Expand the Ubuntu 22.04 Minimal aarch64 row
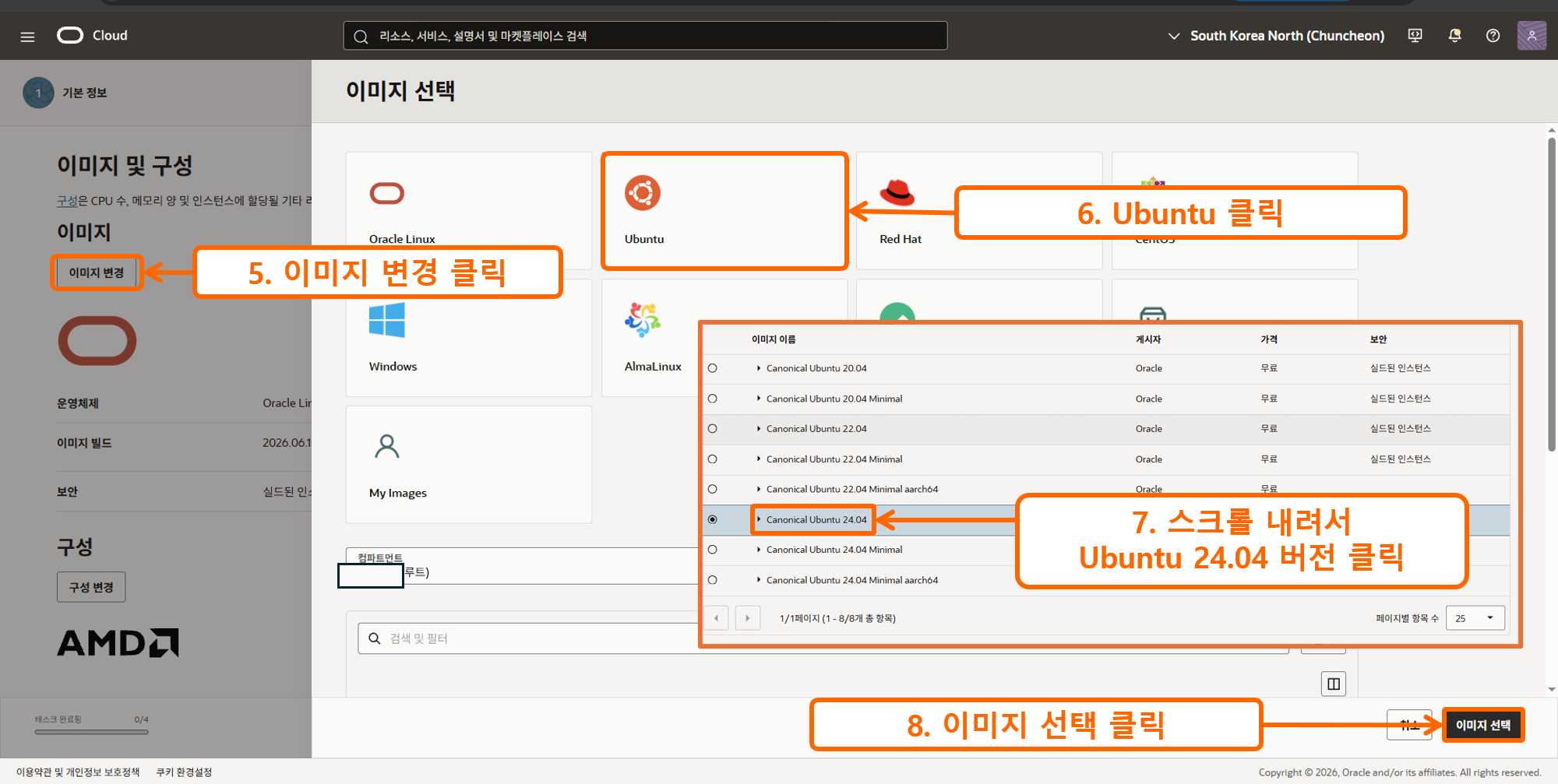The height and width of the screenshot is (784, 1558). click(x=759, y=489)
